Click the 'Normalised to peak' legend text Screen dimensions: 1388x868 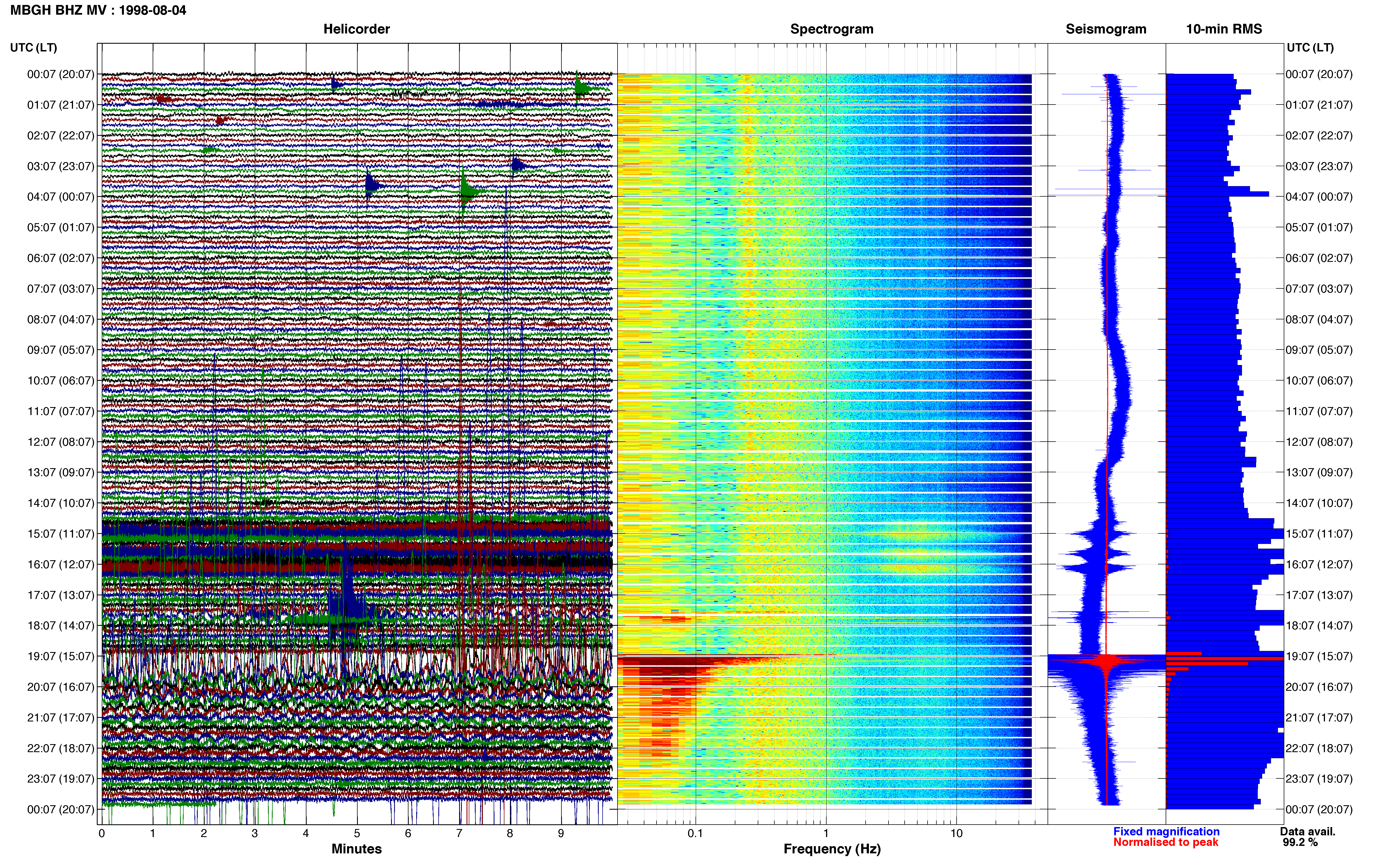click(x=1165, y=842)
